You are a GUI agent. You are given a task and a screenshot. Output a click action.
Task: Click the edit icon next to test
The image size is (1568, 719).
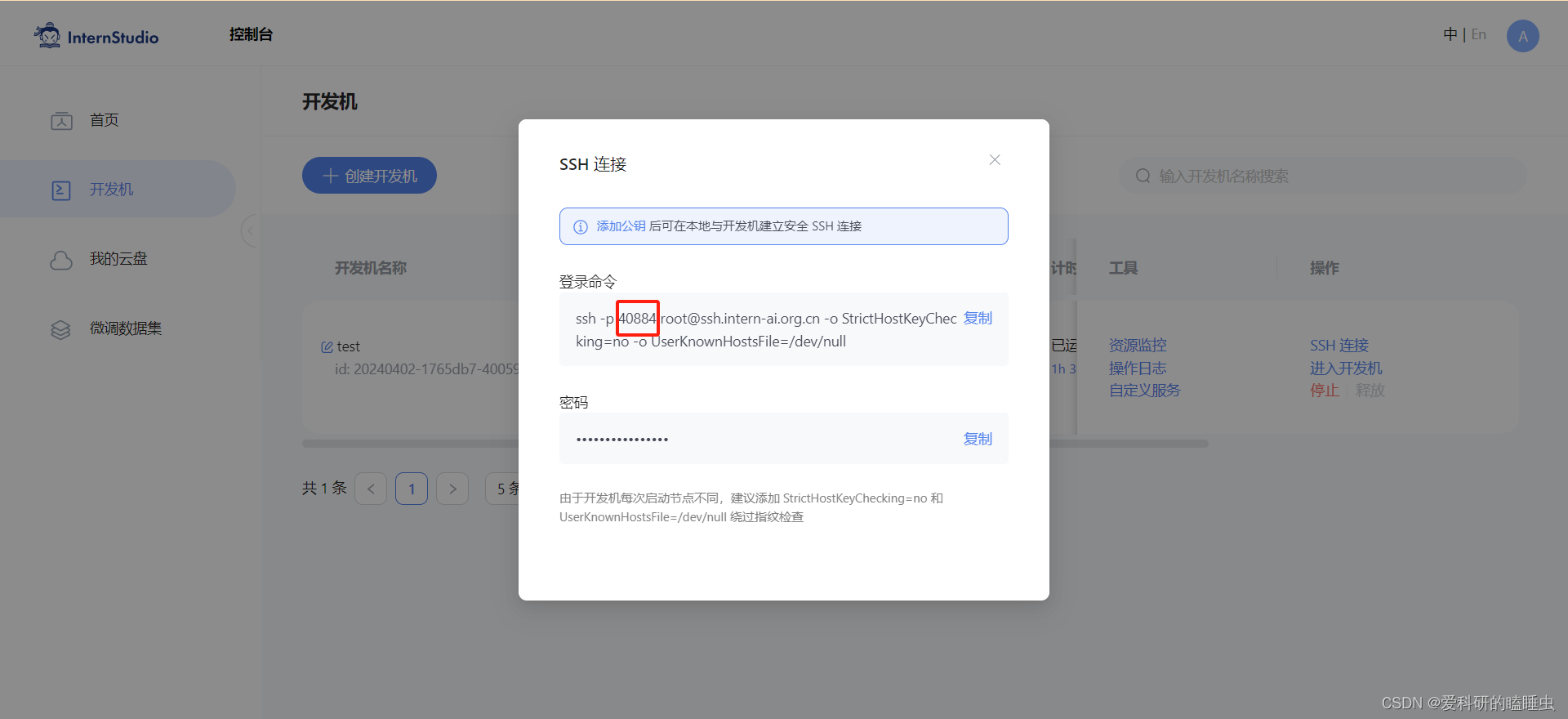[x=327, y=347]
